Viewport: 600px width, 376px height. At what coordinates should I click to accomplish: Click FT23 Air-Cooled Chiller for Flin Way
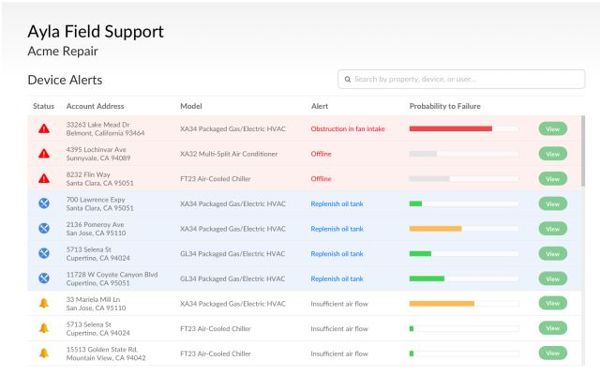215,179
